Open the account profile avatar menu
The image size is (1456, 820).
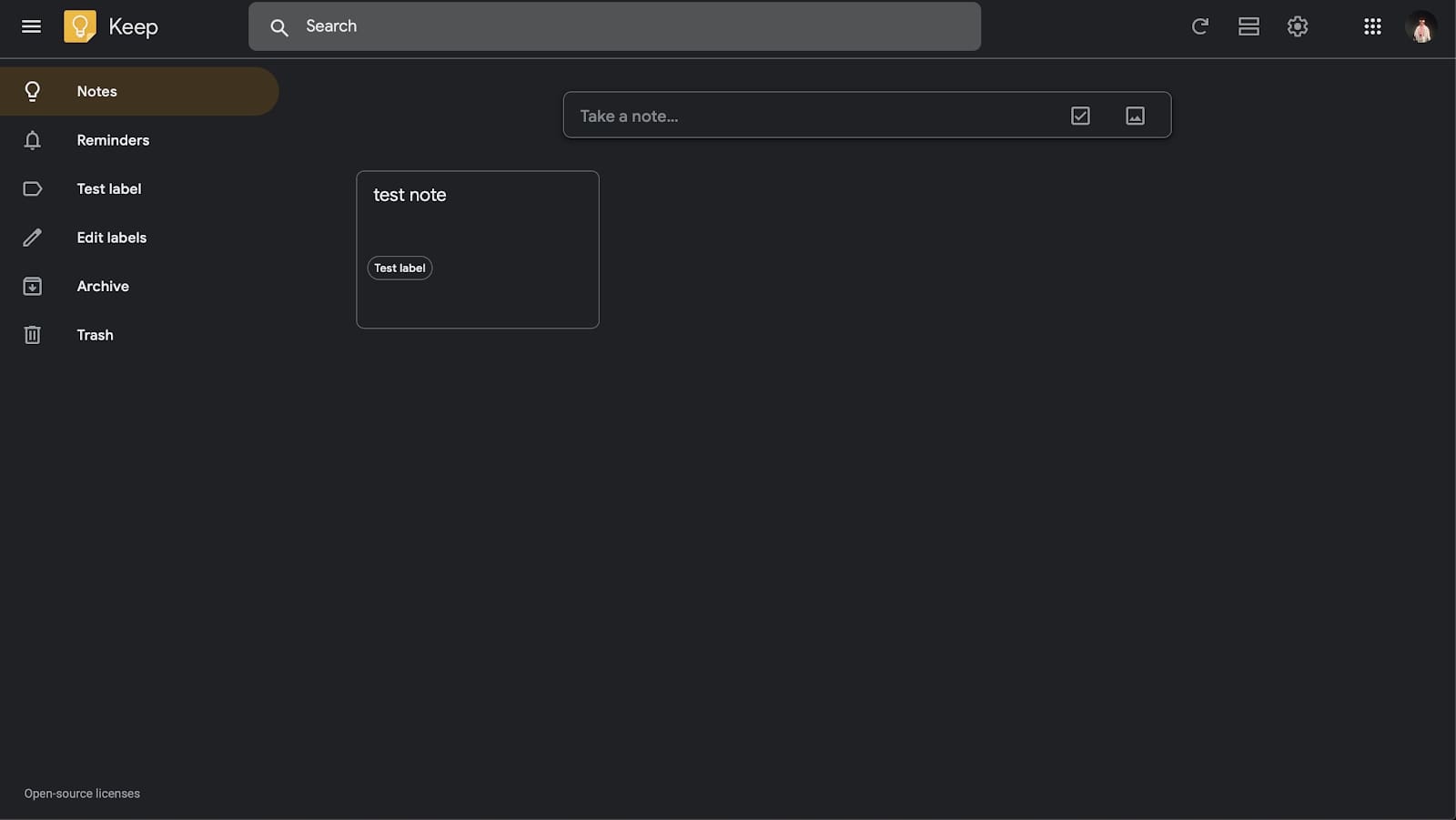click(x=1421, y=26)
